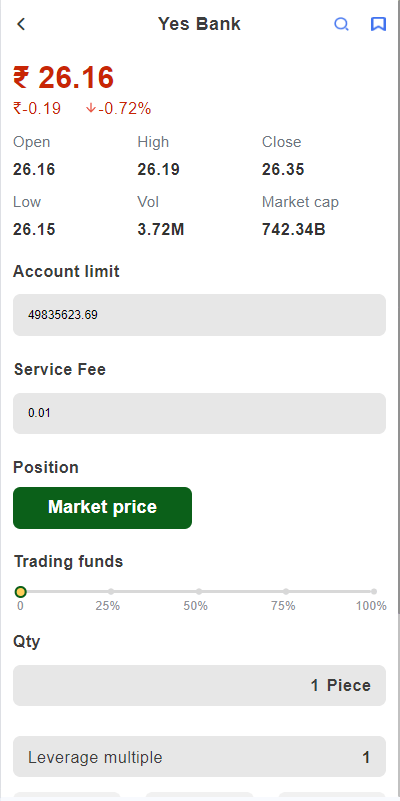This screenshot has height=801, width=400.
Task: Click the High value 26.19
Action: coord(158,170)
